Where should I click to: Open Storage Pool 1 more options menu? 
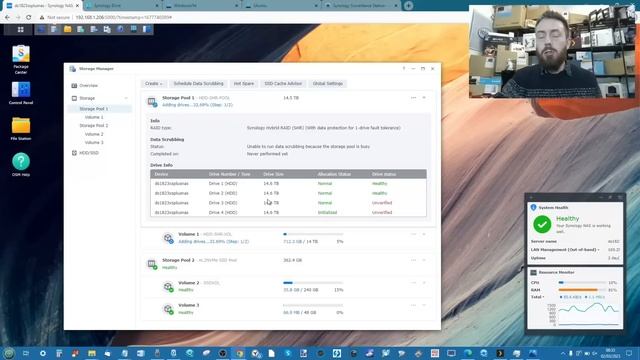(x=413, y=98)
